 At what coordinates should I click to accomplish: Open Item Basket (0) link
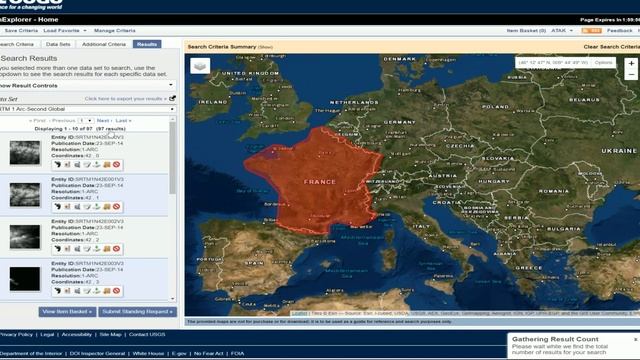coord(526,31)
